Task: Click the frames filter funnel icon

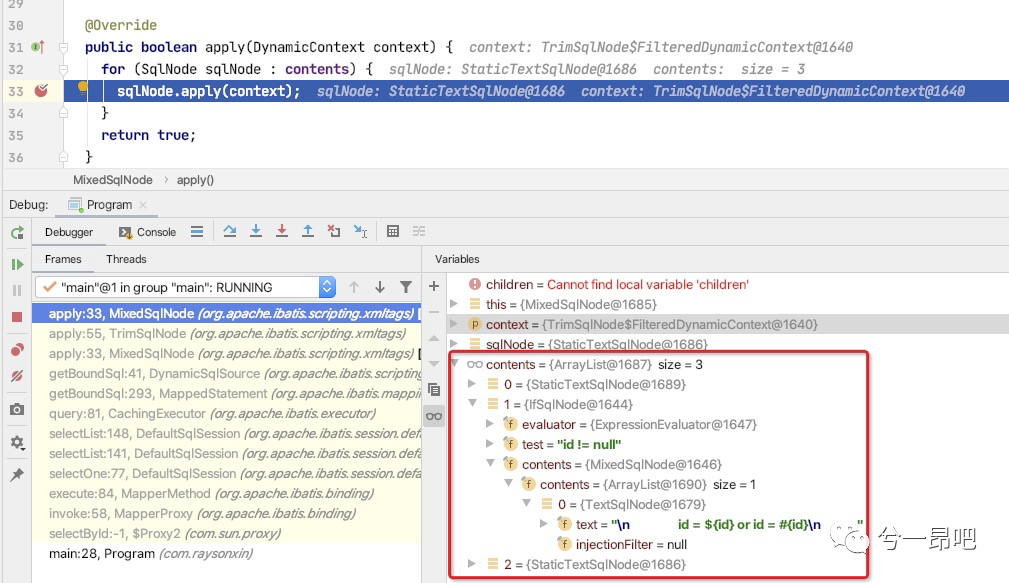Action: pyautogui.click(x=406, y=287)
